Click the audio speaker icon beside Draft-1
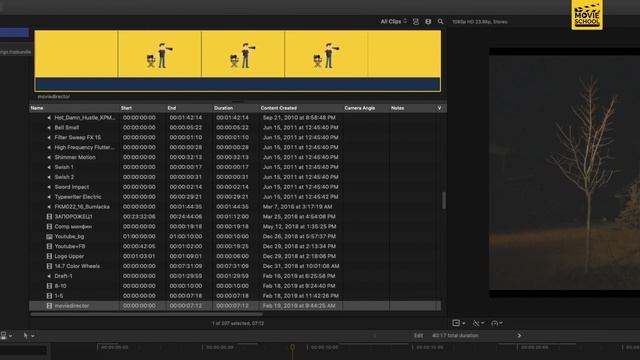This screenshot has width=640, height=360. [x=49, y=276]
